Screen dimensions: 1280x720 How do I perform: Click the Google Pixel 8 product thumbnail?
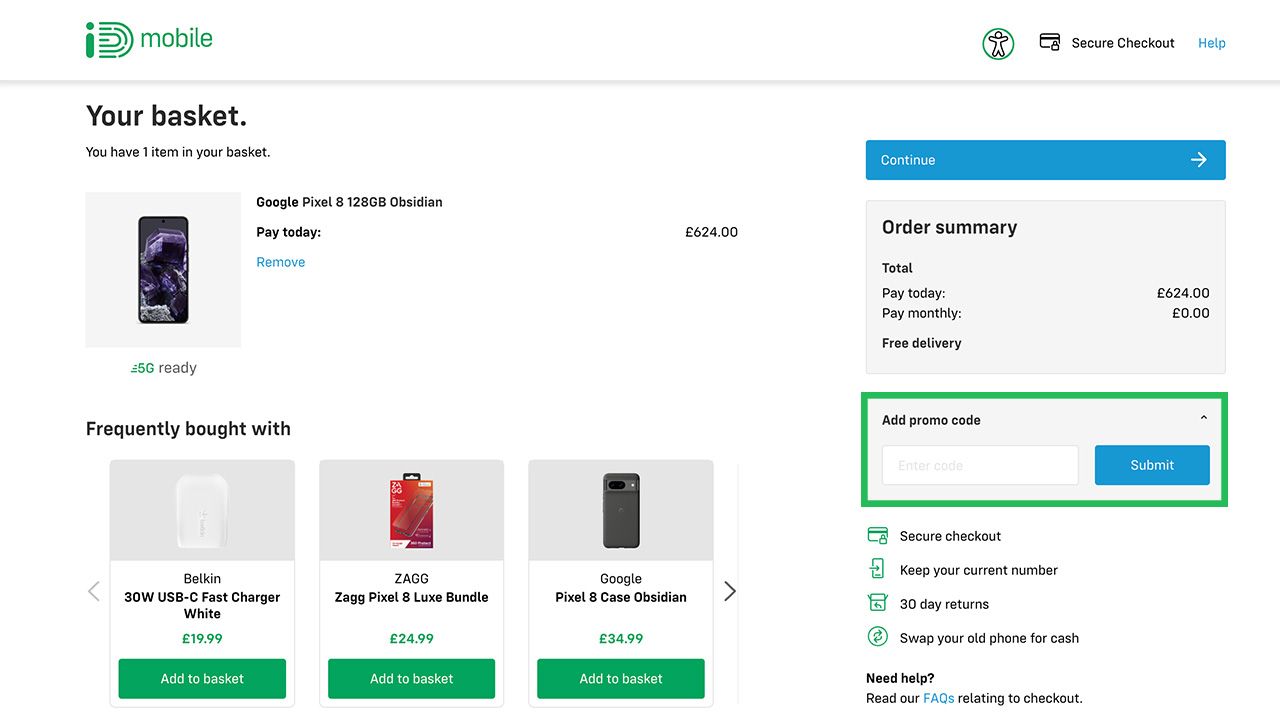point(163,270)
